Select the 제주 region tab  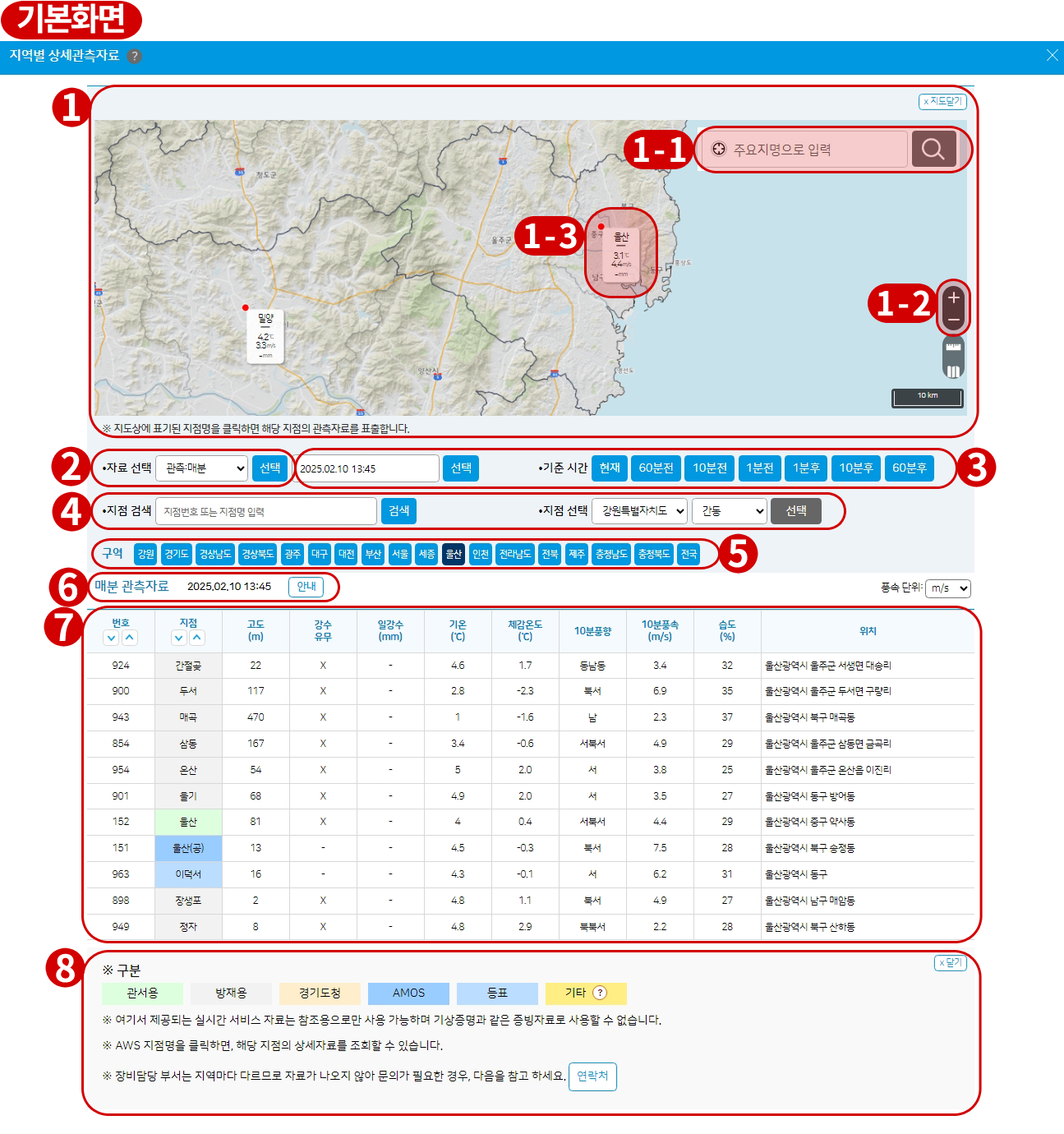coord(577,555)
